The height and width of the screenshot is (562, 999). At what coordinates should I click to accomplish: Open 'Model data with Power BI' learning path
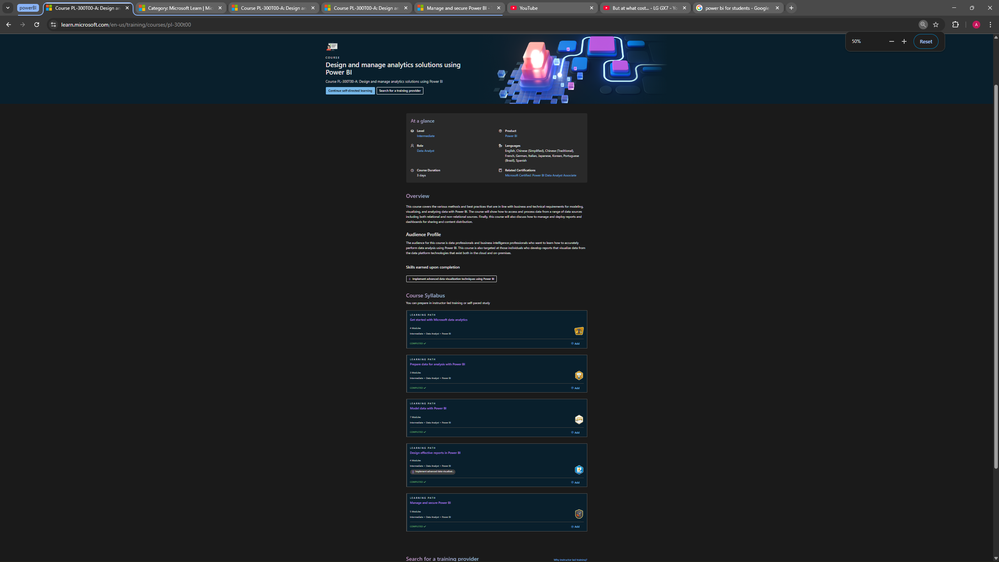pyautogui.click(x=428, y=408)
